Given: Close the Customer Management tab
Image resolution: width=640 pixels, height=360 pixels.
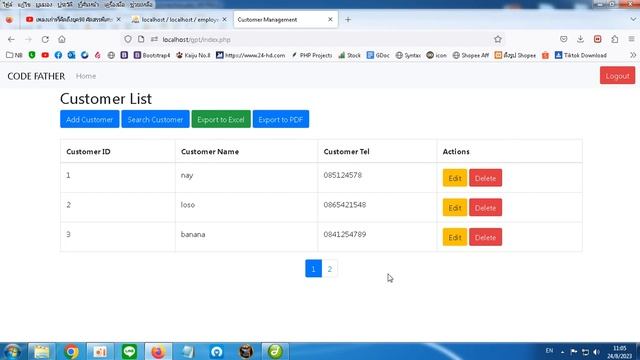Looking at the screenshot, I should coord(330,19).
